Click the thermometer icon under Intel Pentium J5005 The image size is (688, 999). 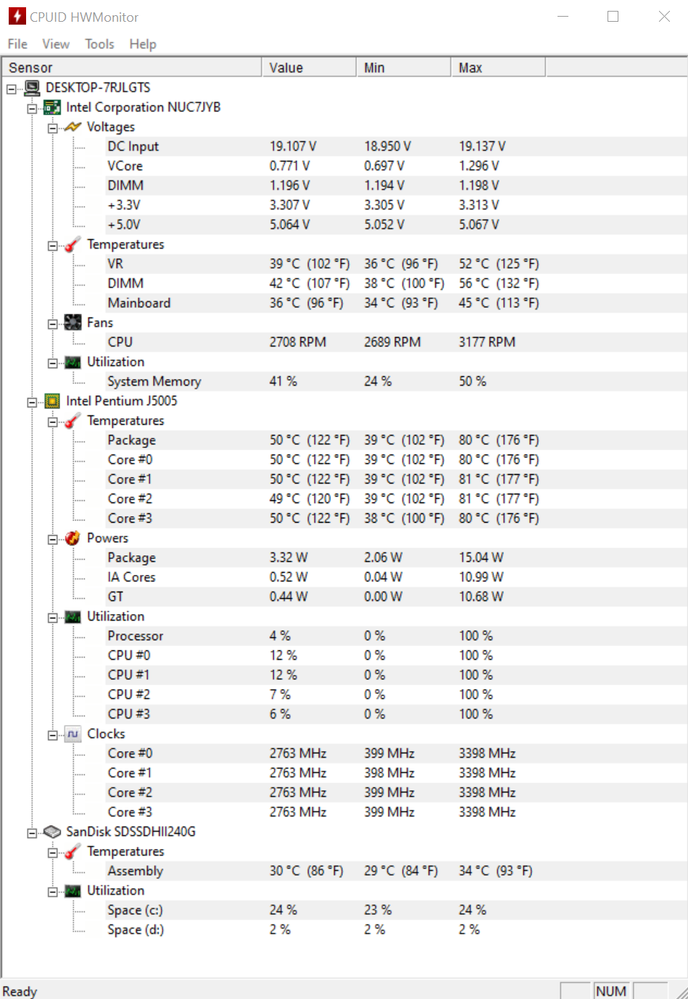click(x=73, y=420)
